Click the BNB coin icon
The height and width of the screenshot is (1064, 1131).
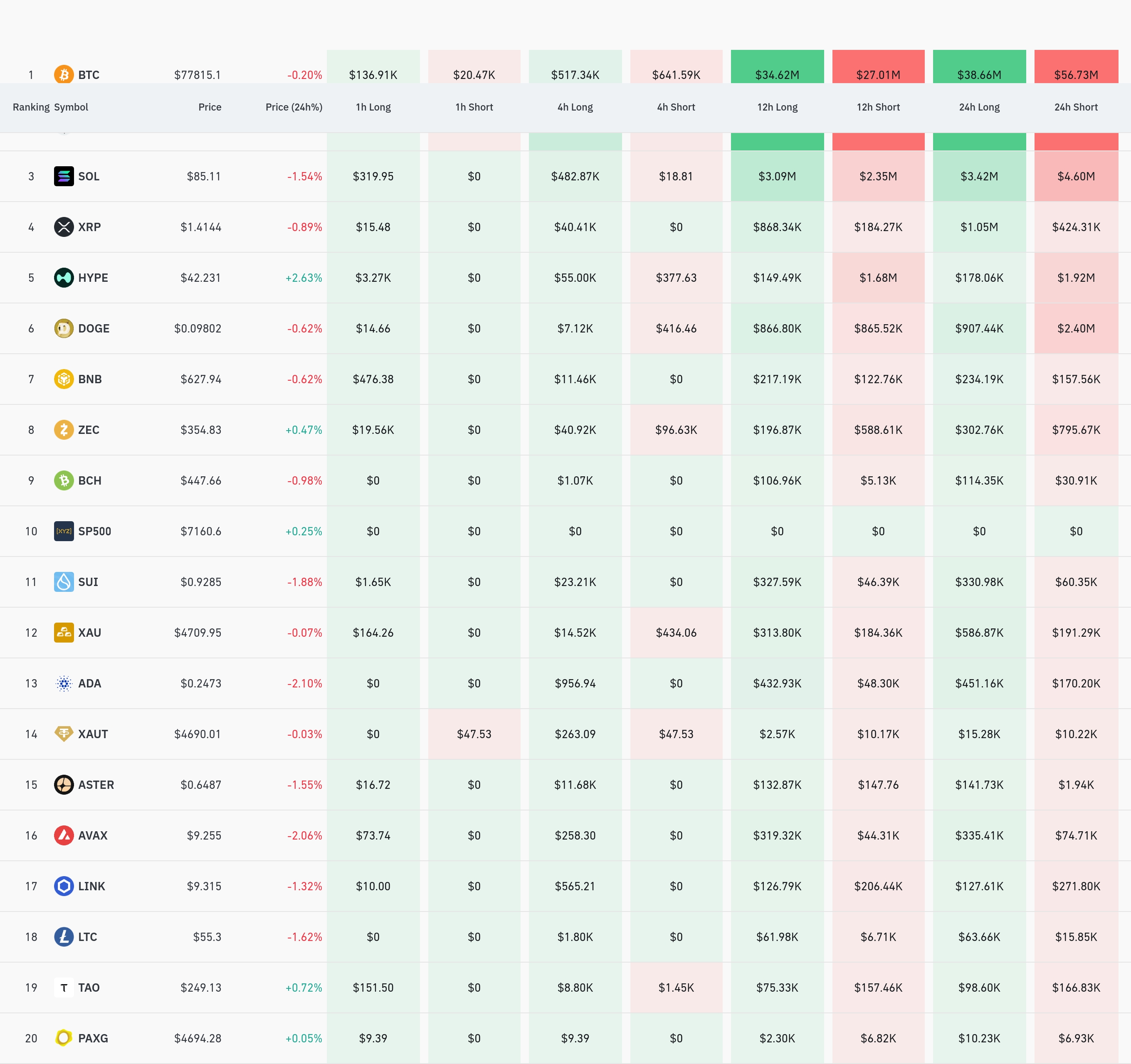pos(64,379)
